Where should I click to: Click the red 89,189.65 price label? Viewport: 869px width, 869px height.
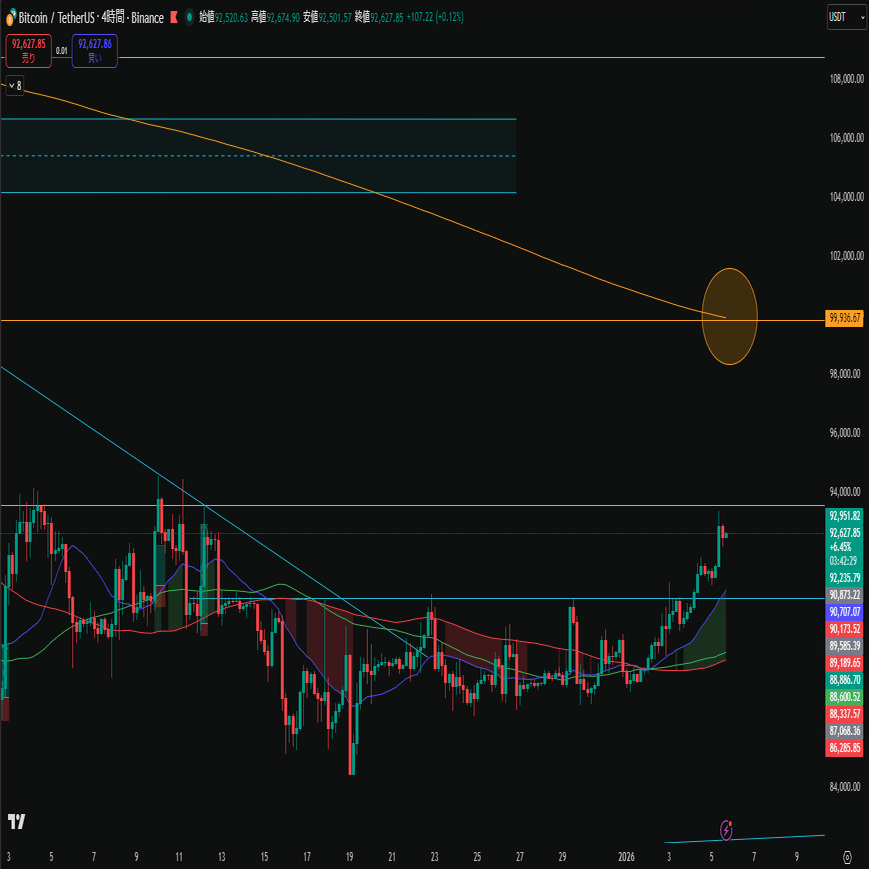tap(844, 663)
